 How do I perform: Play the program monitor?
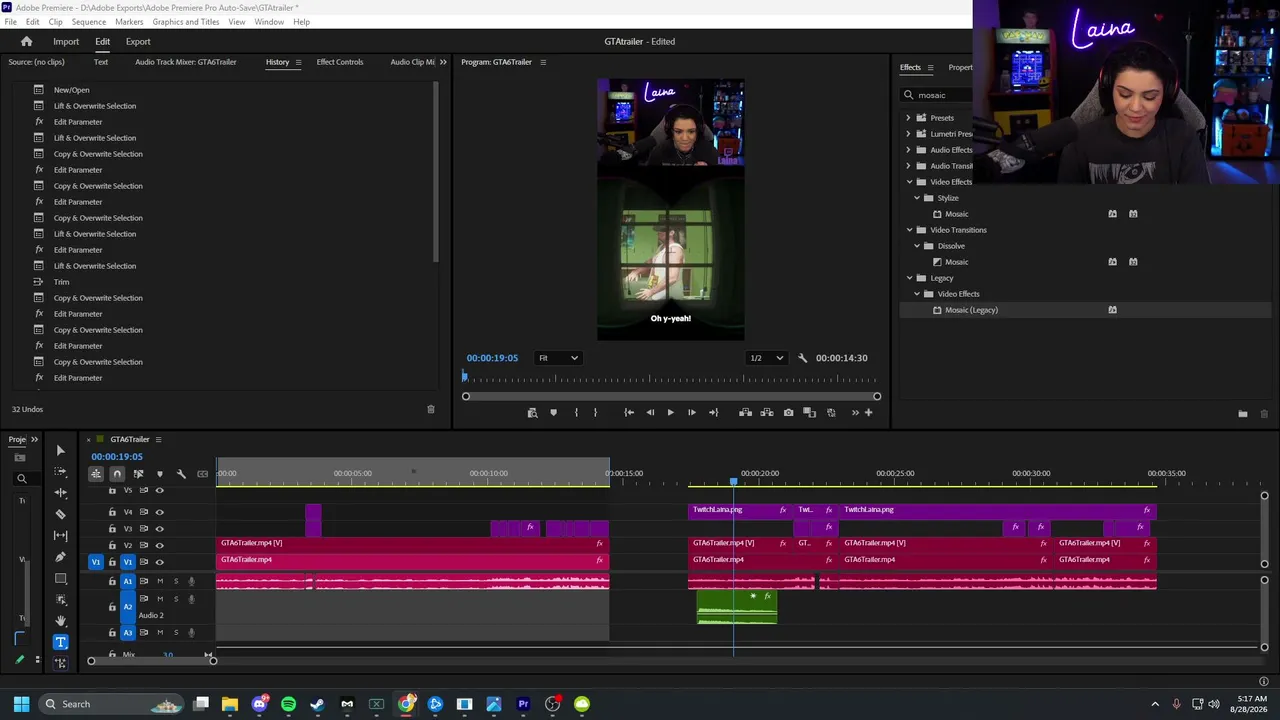(x=670, y=413)
